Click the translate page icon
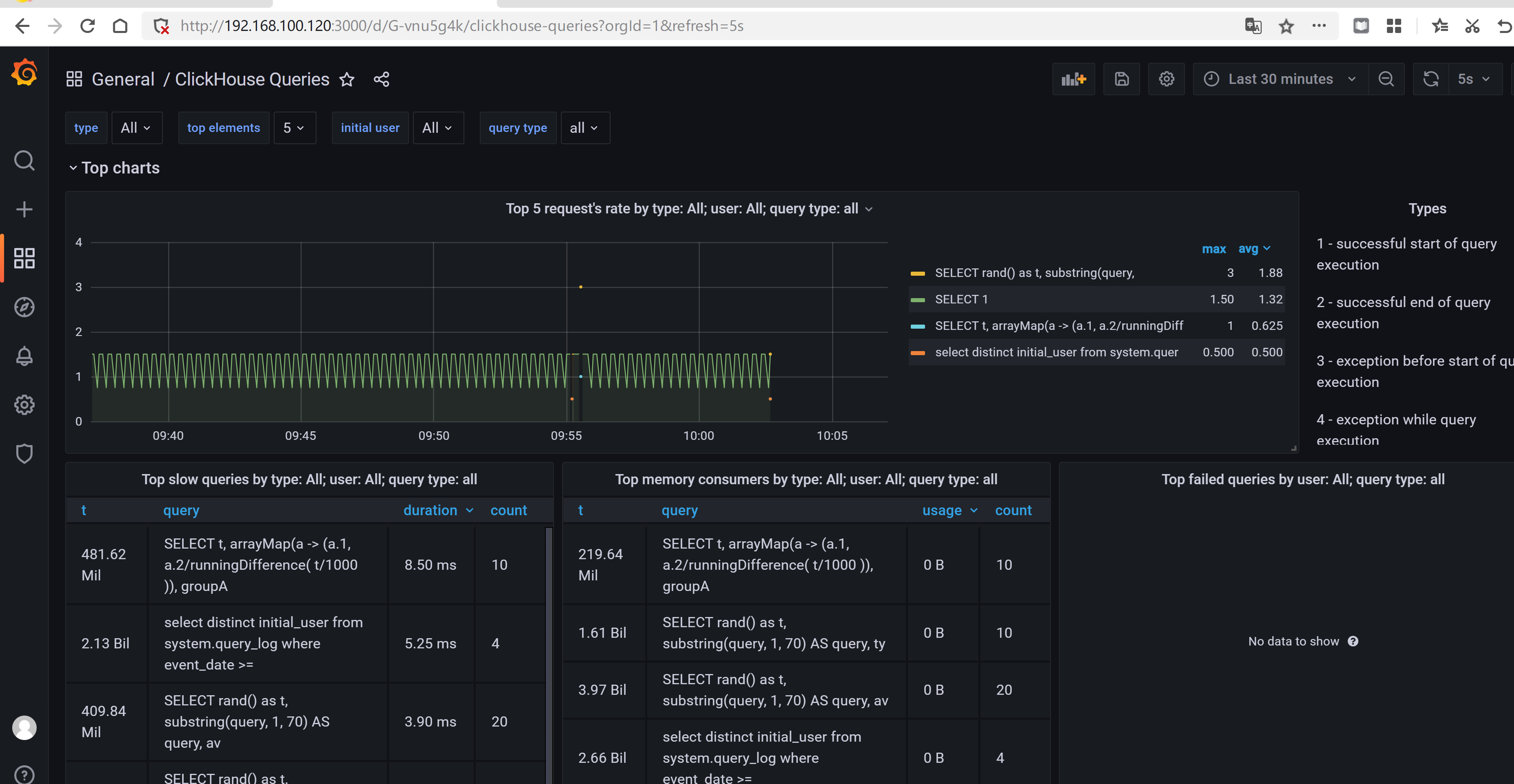This screenshot has height=784, width=1514. pos(1253,26)
